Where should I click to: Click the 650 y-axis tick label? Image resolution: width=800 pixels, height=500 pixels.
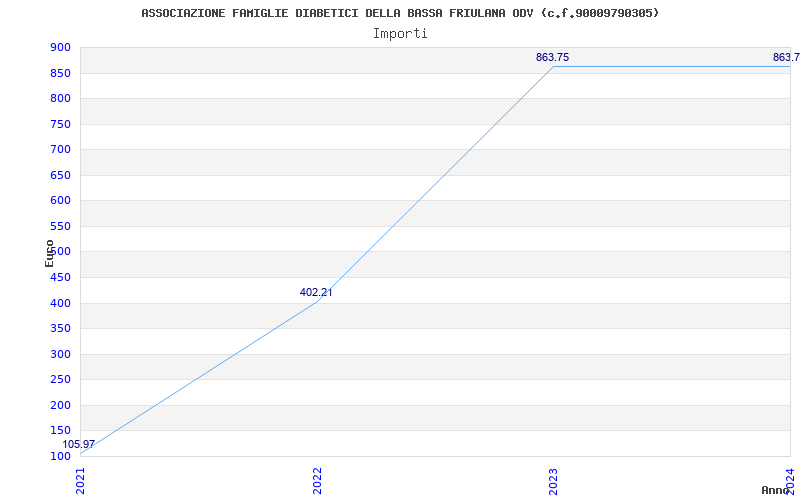click(x=60, y=175)
